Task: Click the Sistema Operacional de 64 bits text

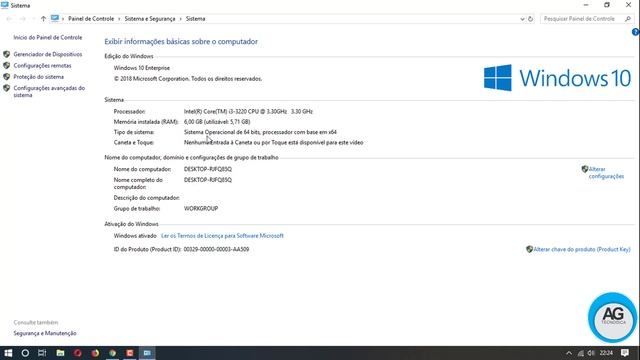Action: pyautogui.click(x=260, y=132)
